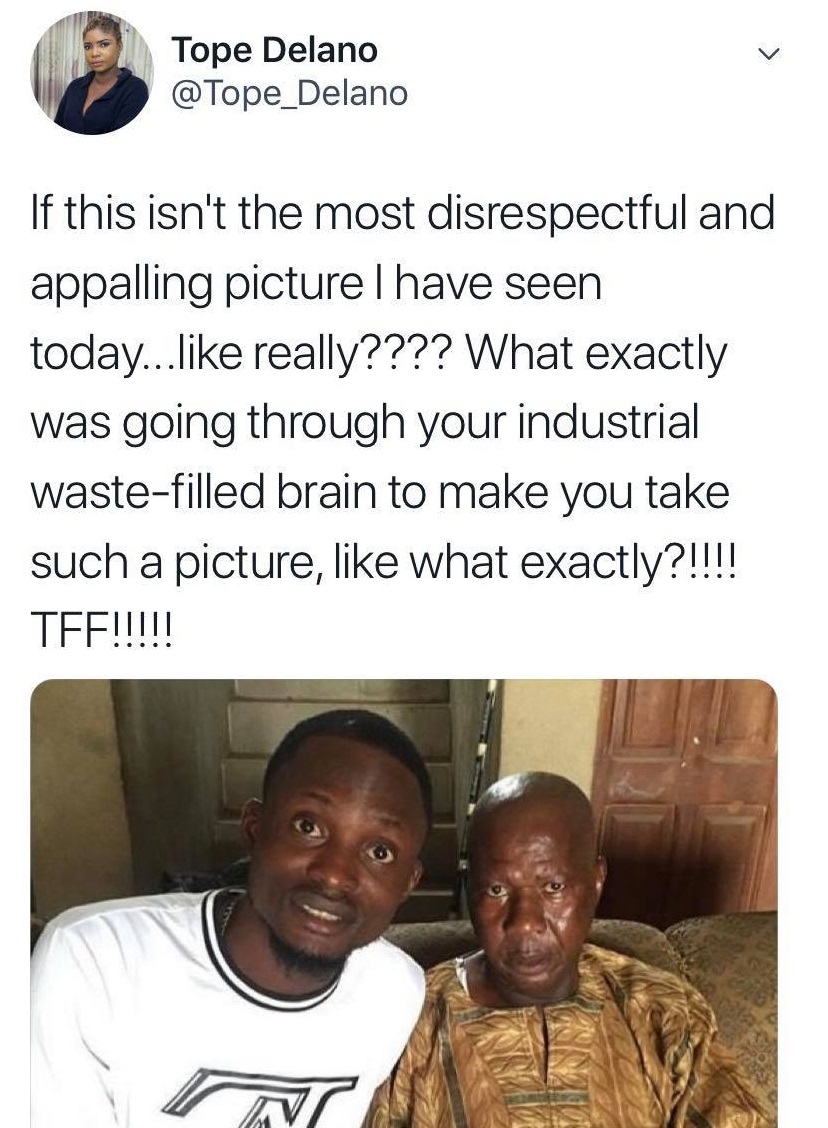
Task: Click the tweet author's profile avatar
Action: [90, 74]
